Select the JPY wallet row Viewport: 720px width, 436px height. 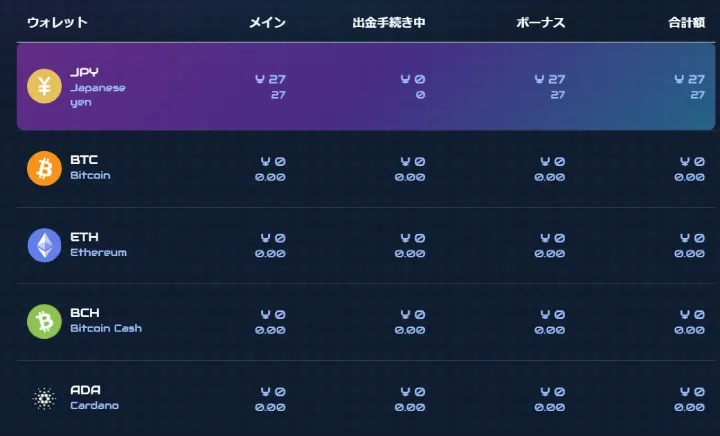pyautogui.click(x=366, y=86)
